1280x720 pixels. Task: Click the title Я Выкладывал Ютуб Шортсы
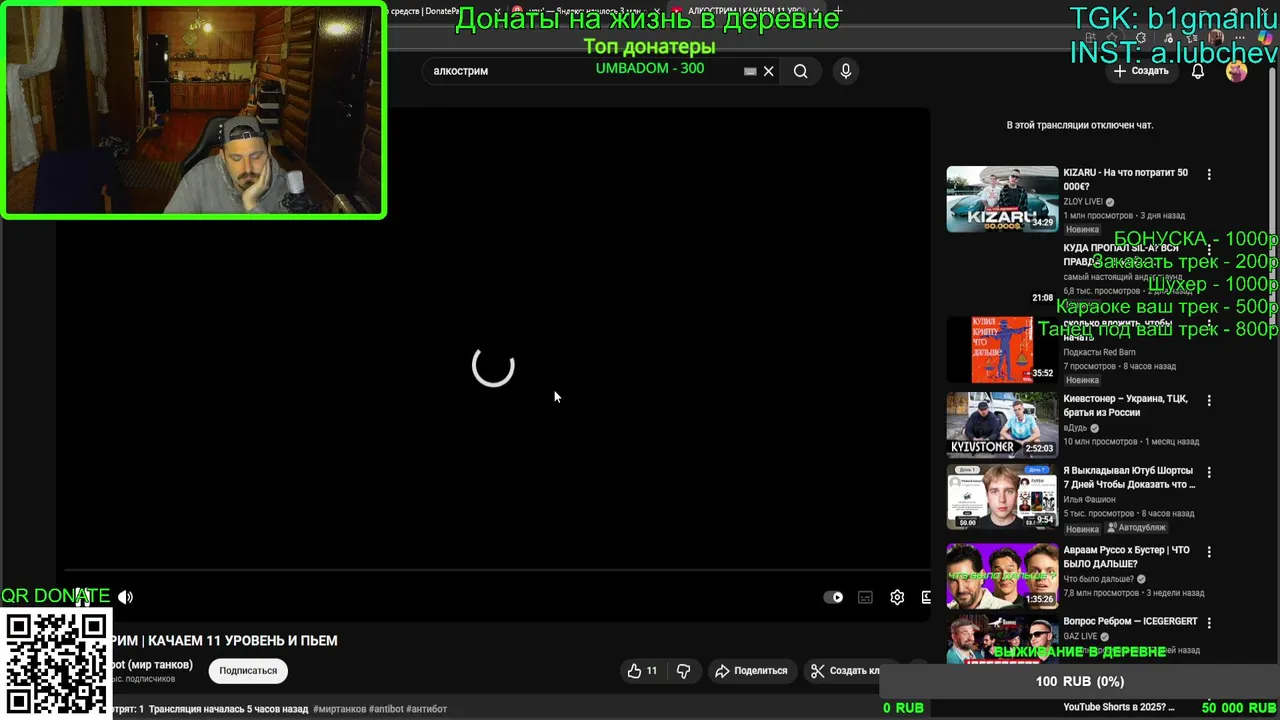pos(1129,477)
